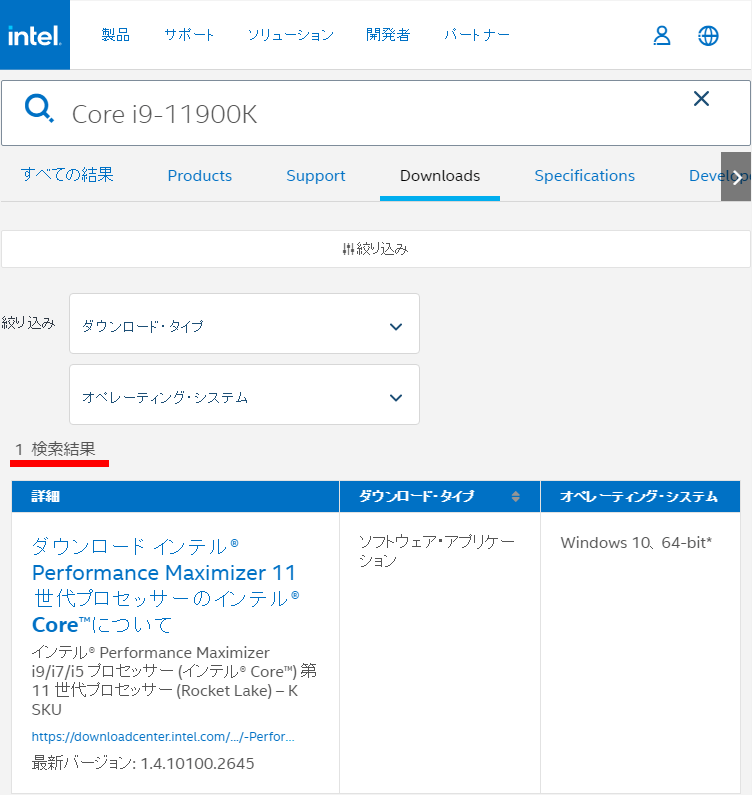
Task: Click the オペレーティング・システム column header
Action: pos(640,496)
